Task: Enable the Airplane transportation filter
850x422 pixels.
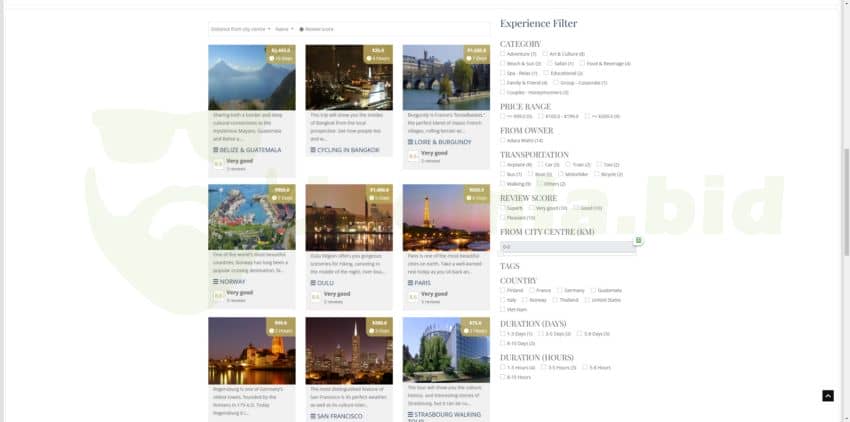Action: coord(503,164)
